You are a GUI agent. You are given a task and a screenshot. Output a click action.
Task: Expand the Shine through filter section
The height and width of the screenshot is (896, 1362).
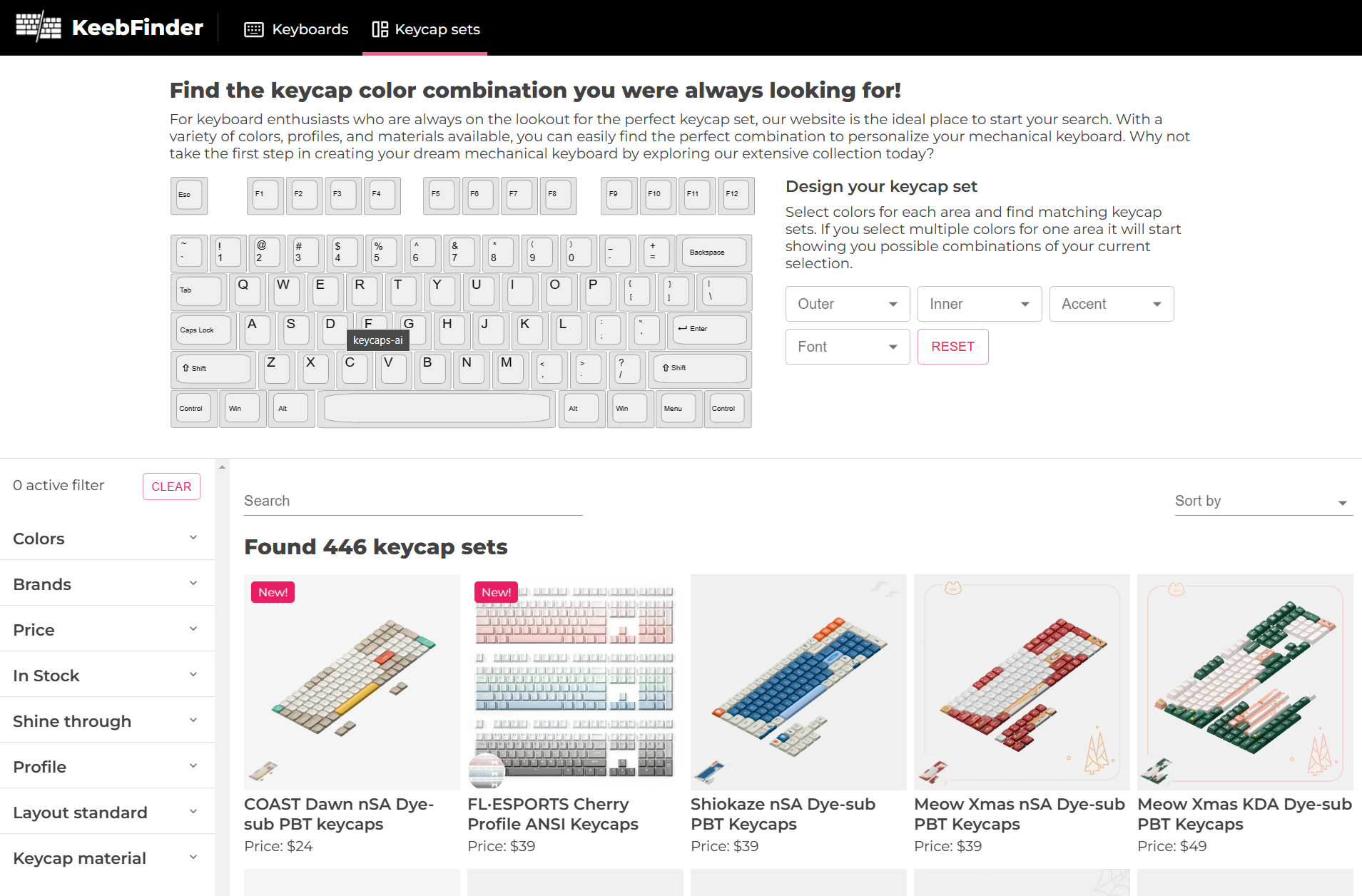coord(107,721)
